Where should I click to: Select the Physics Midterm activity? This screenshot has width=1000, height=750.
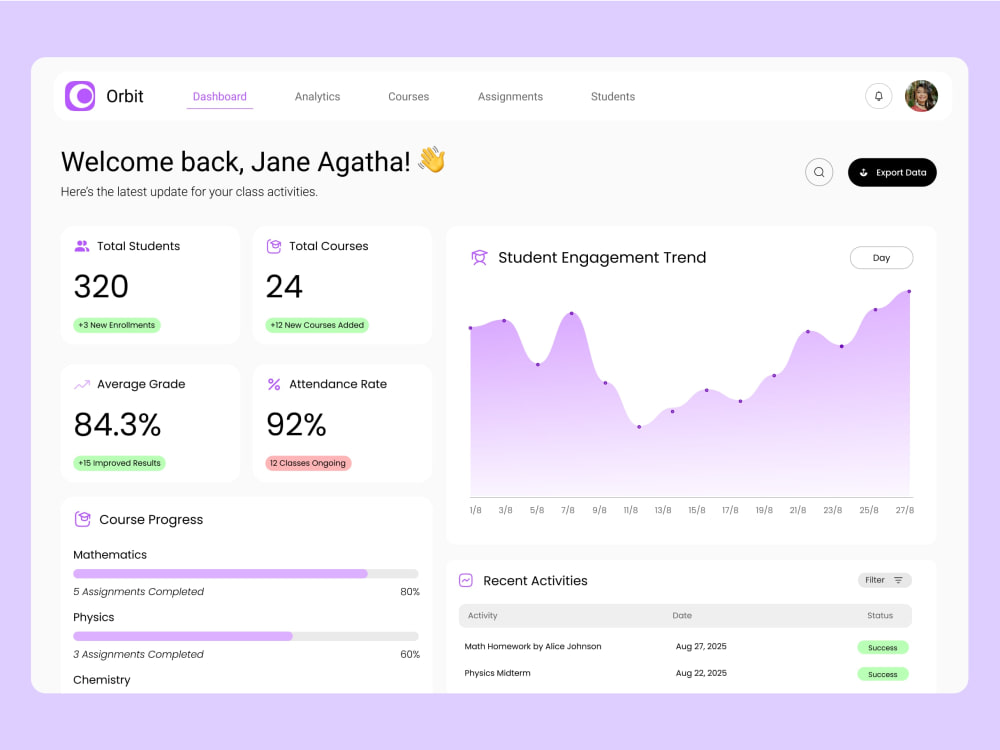click(x=497, y=673)
